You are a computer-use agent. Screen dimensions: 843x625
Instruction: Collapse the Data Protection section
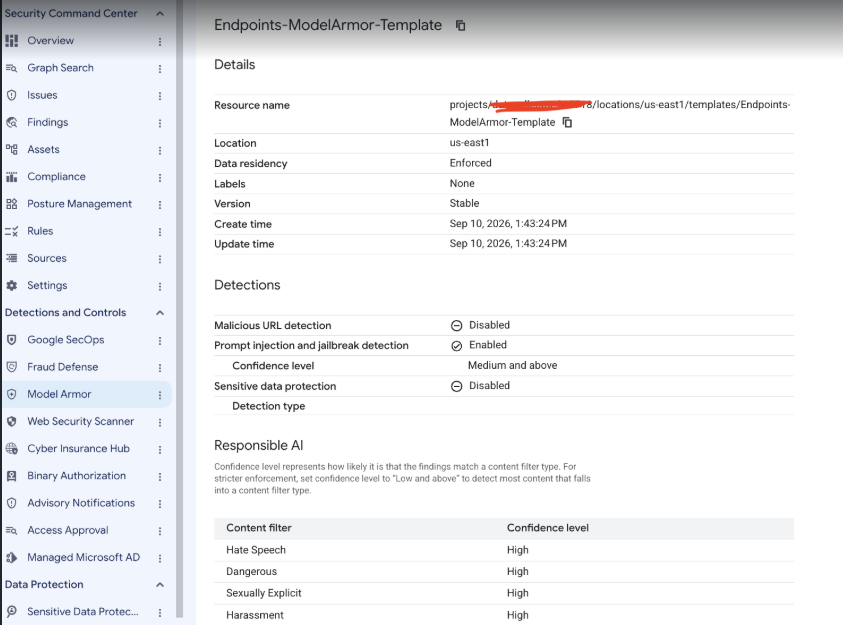[x=160, y=585]
